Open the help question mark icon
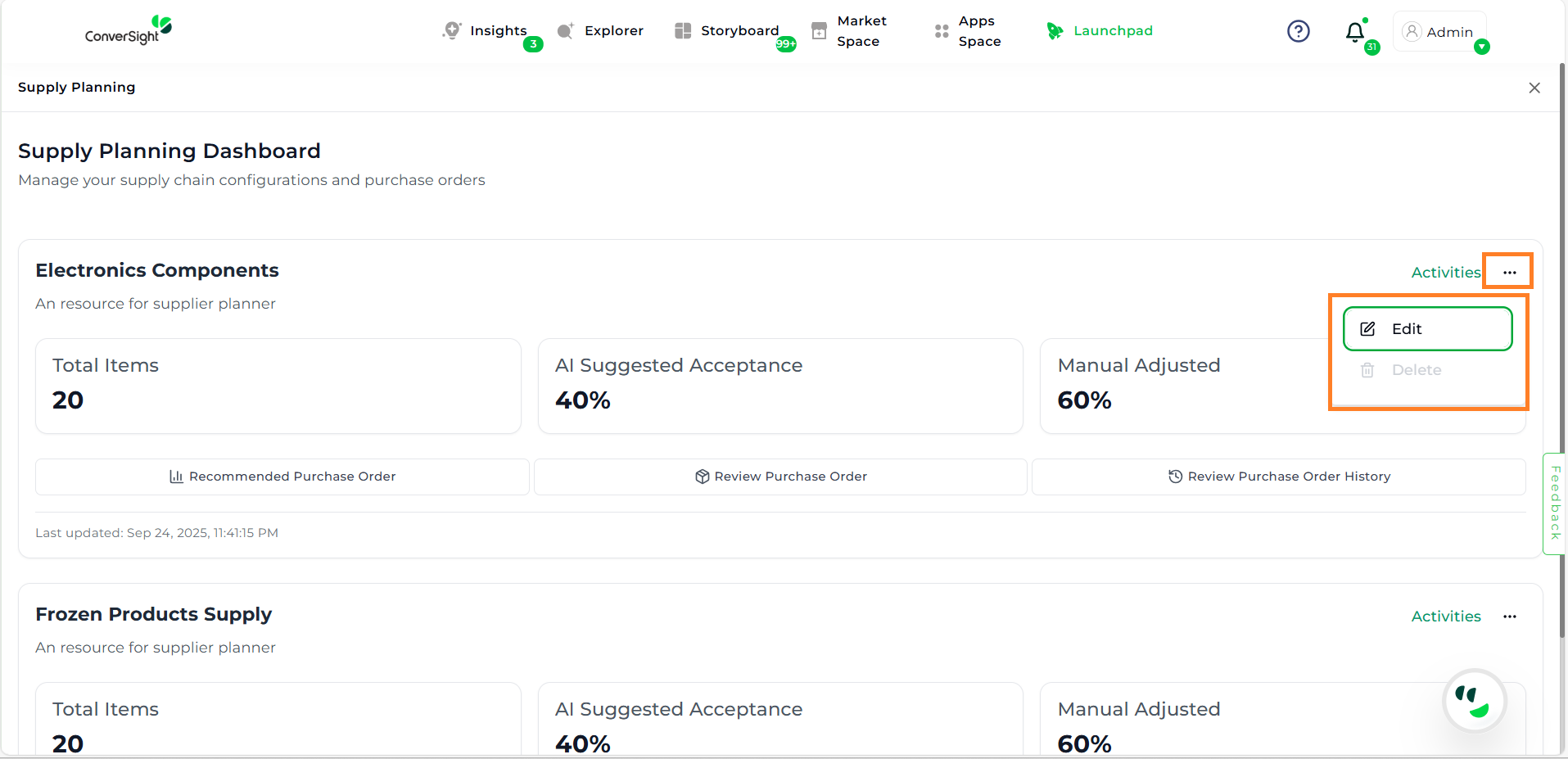This screenshot has height=759, width=1568. (1298, 31)
